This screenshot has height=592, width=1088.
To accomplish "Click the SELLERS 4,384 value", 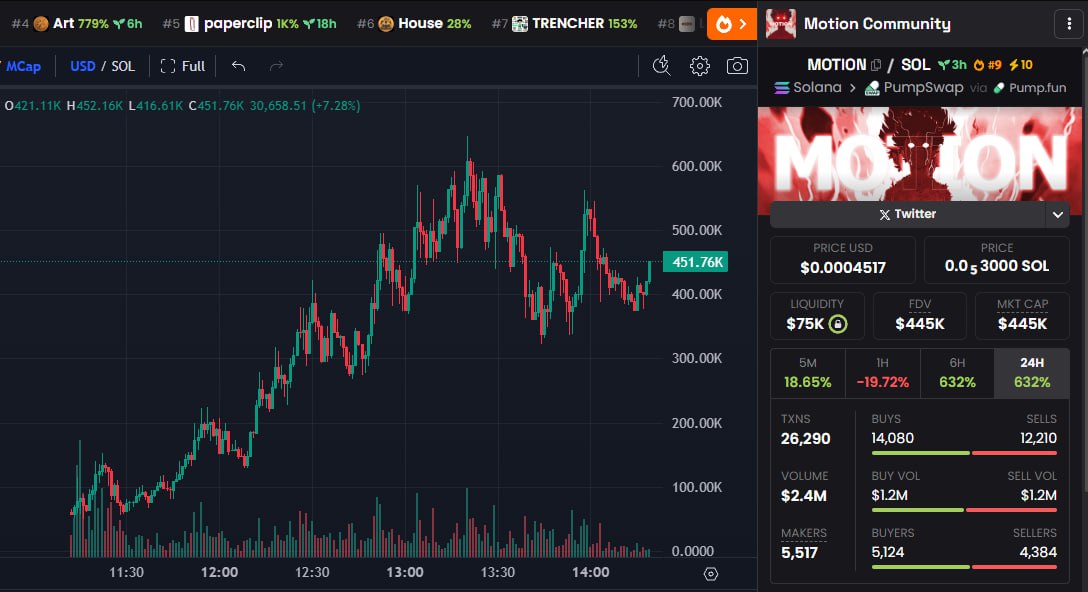I will 1038,552.
